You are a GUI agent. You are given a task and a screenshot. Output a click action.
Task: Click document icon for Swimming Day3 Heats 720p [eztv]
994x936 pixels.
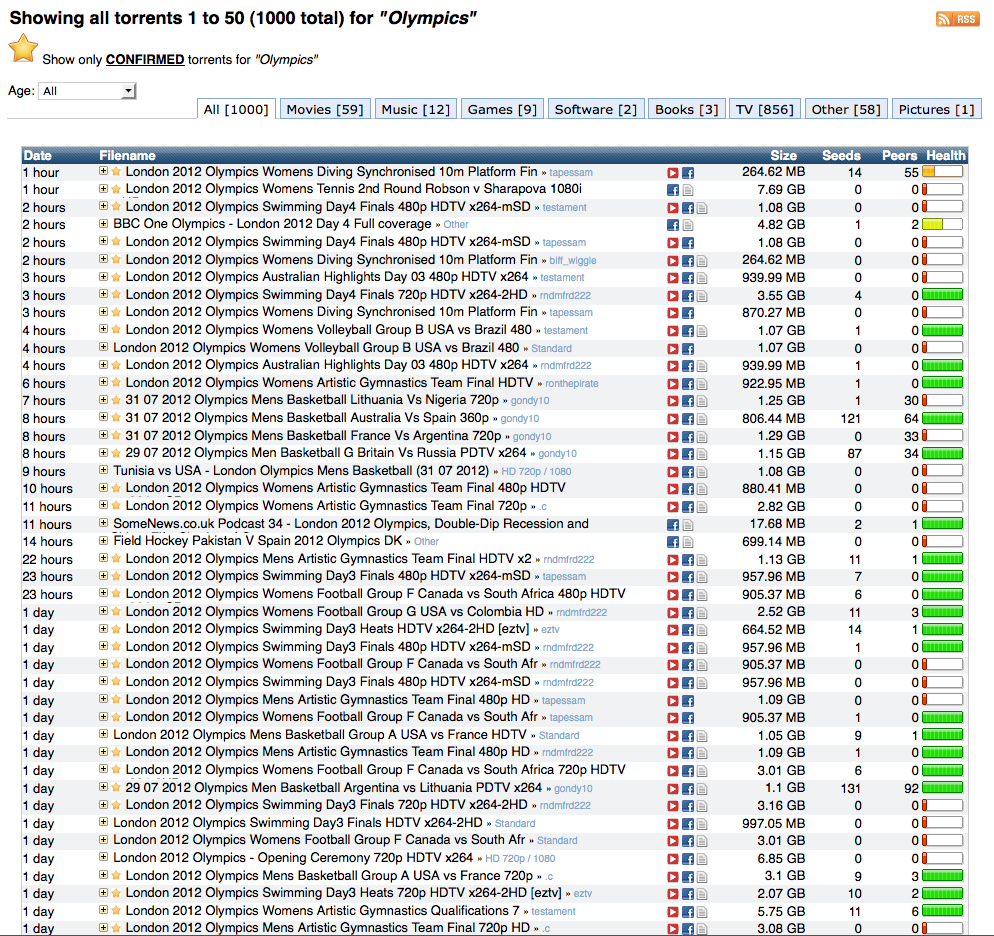point(702,894)
